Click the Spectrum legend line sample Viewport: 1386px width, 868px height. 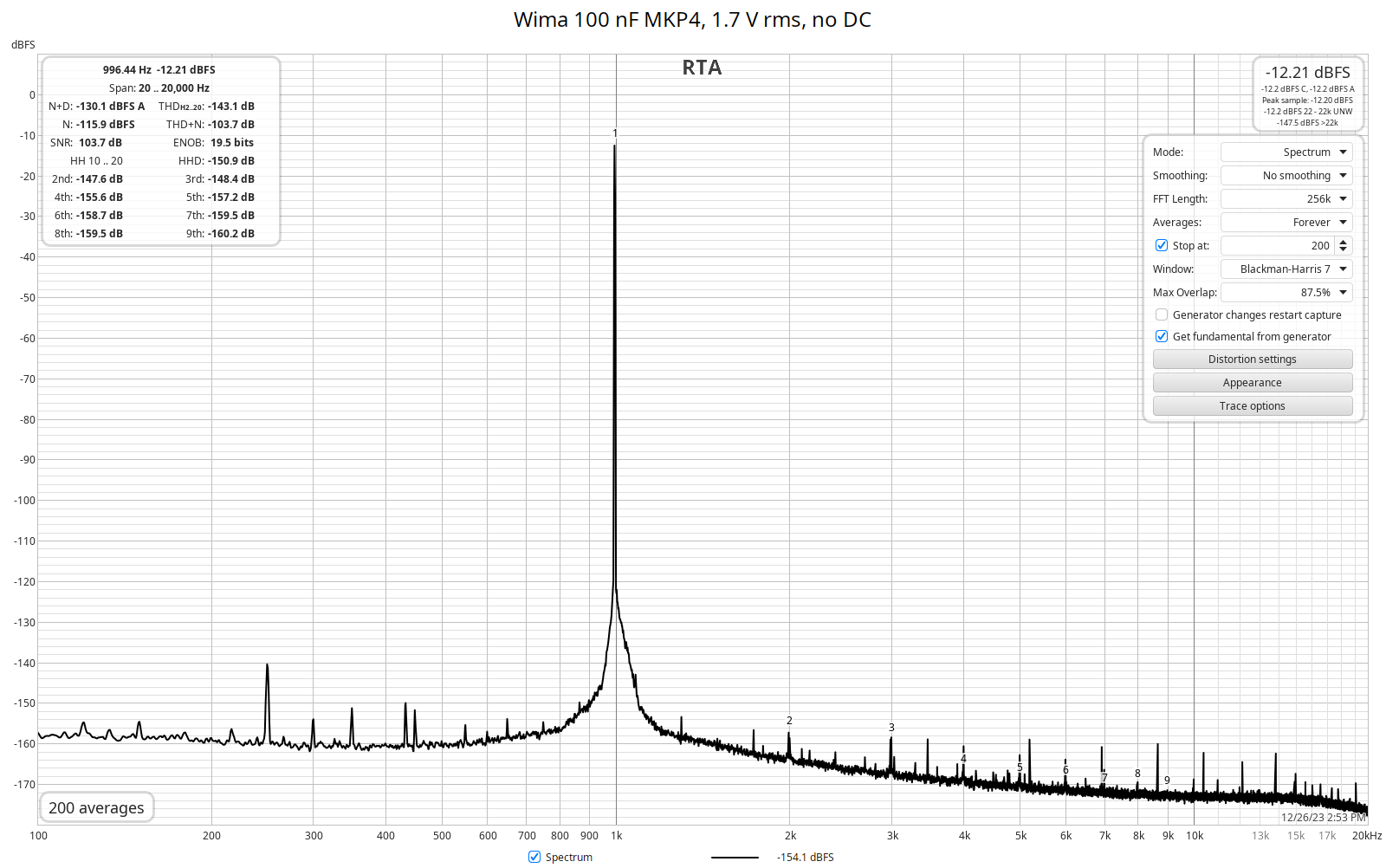[735, 858]
